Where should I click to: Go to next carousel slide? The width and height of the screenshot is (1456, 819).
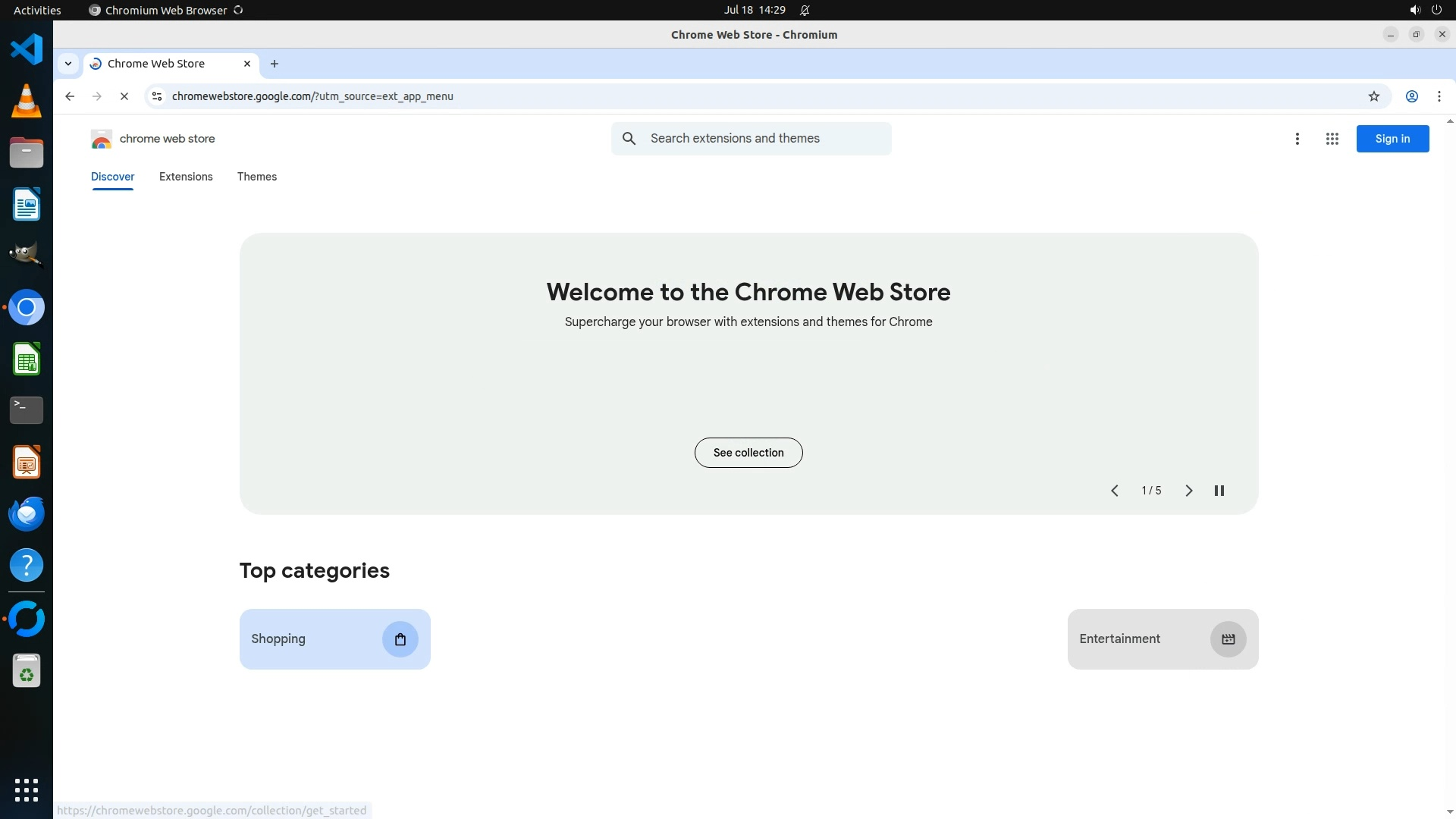[1188, 491]
